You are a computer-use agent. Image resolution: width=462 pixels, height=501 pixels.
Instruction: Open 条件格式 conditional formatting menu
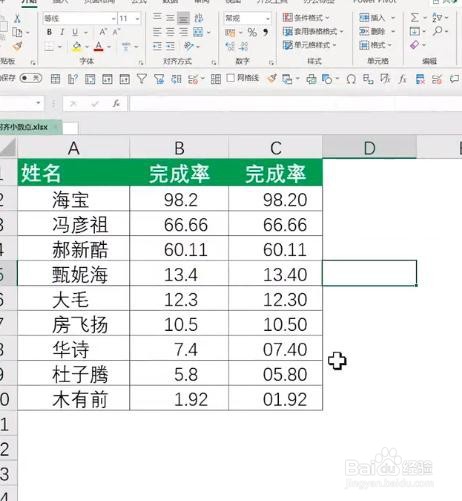pyautogui.click(x=306, y=17)
